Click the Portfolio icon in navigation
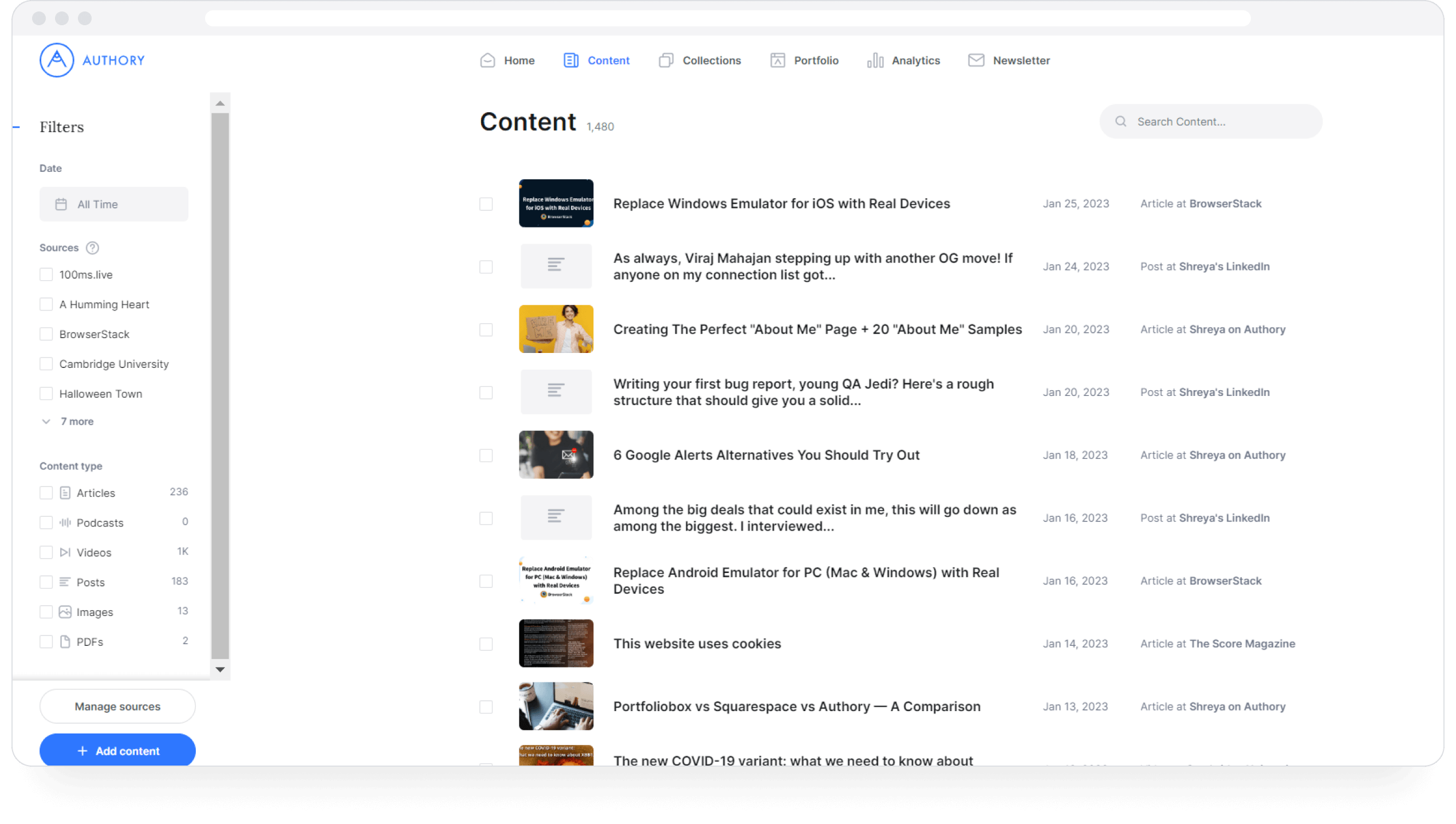Image resolution: width=1456 pixels, height=824 pixels. [x=777, y=60]
